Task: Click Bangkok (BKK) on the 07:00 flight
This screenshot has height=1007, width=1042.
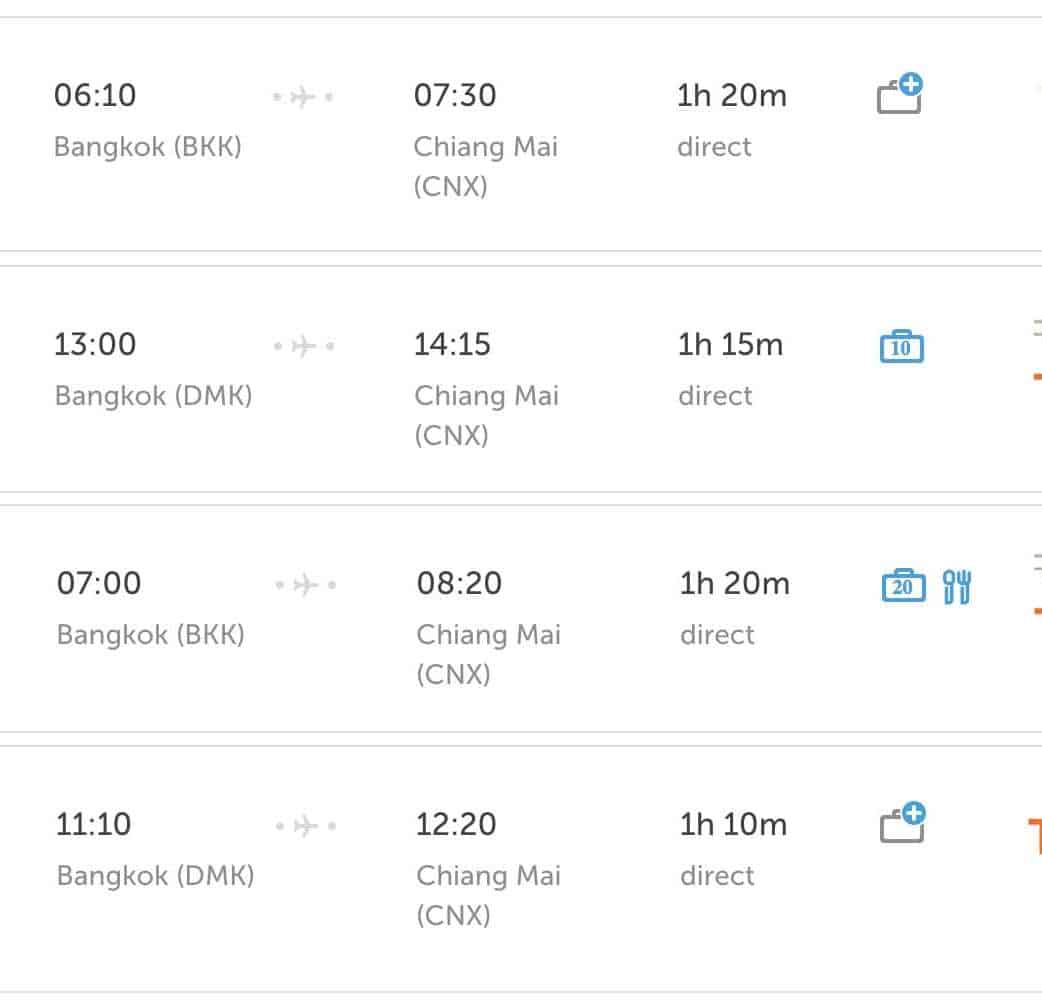Action: [x=151, y=635]
